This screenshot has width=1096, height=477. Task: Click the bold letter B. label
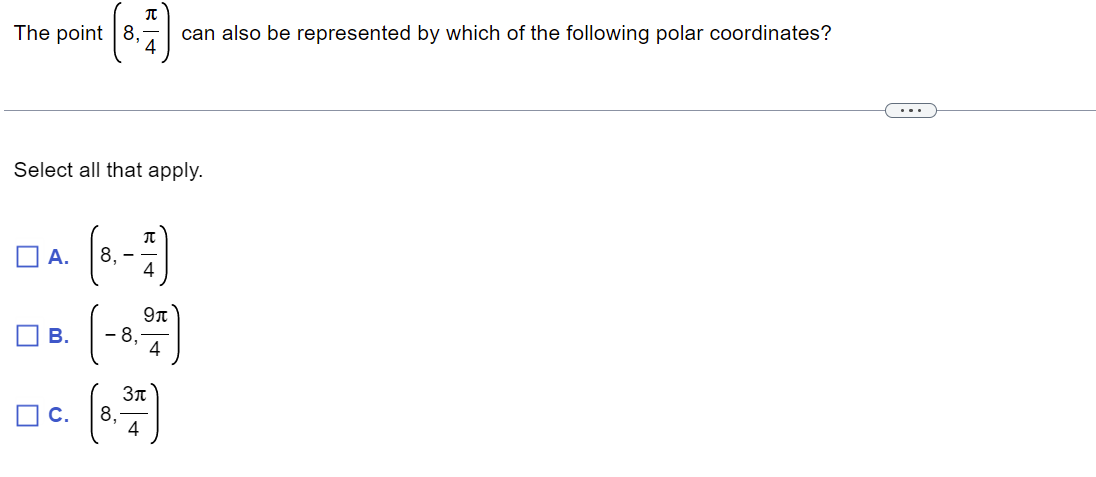pyautogui.click(x=59, y=336)
